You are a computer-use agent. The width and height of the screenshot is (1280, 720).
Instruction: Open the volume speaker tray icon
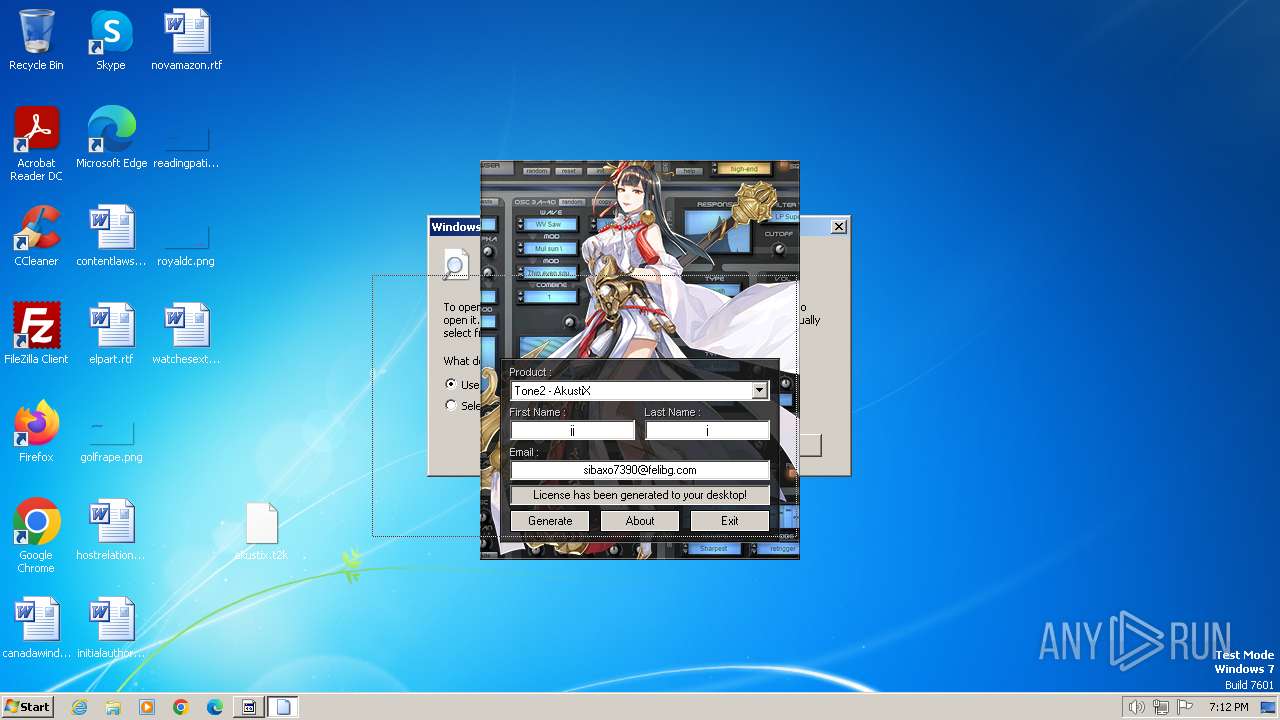click(1136, 707)
